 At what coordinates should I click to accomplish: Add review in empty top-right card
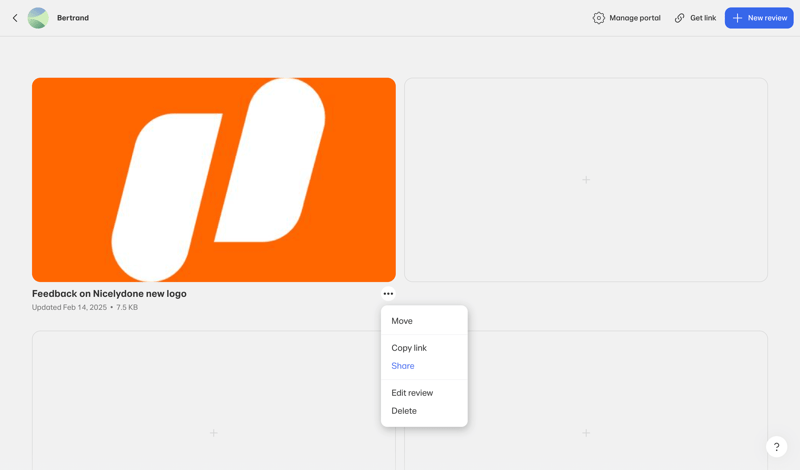[586, 180]
